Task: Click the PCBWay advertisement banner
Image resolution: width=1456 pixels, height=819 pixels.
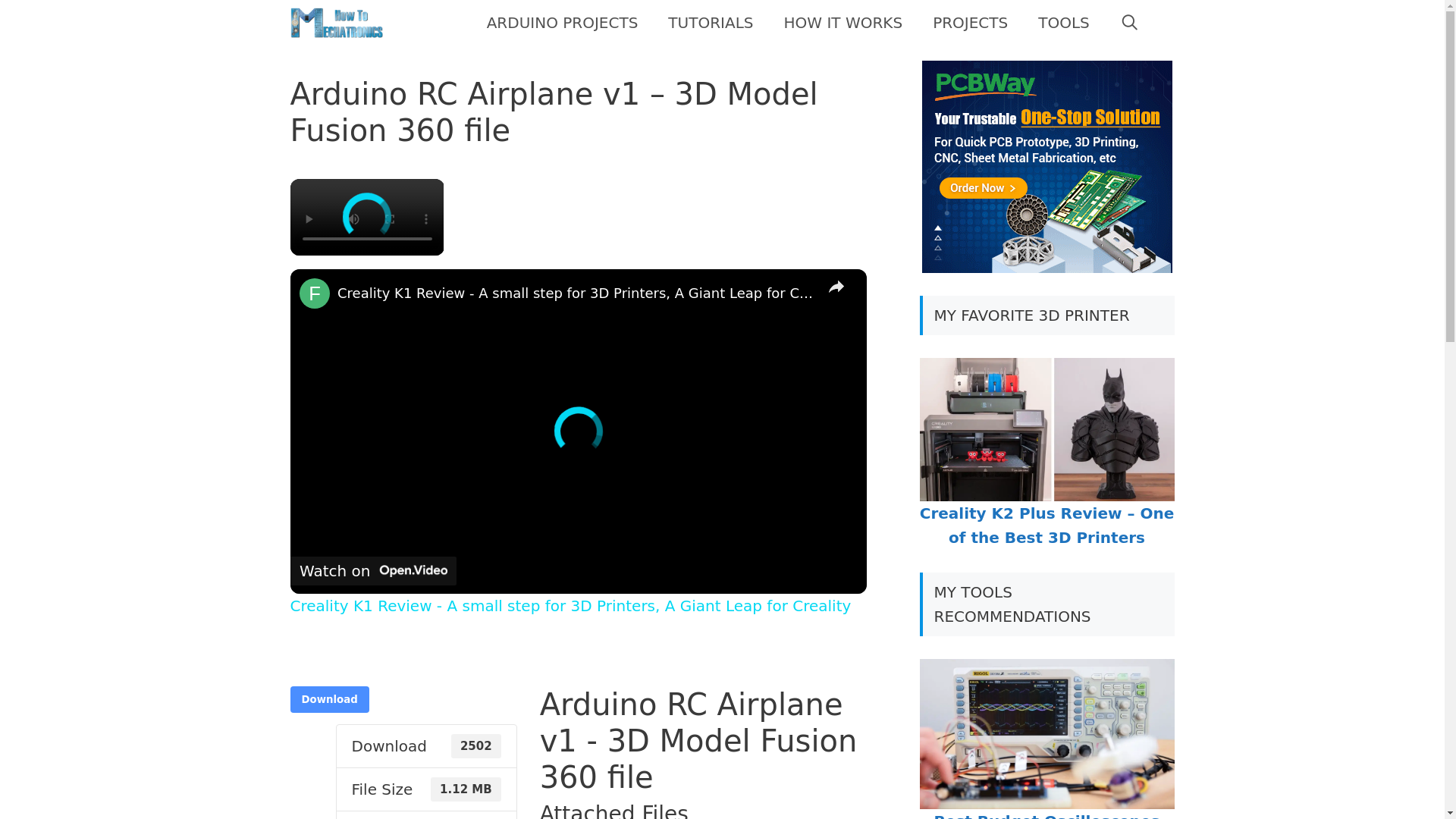Action: [x=1046, y=167]
